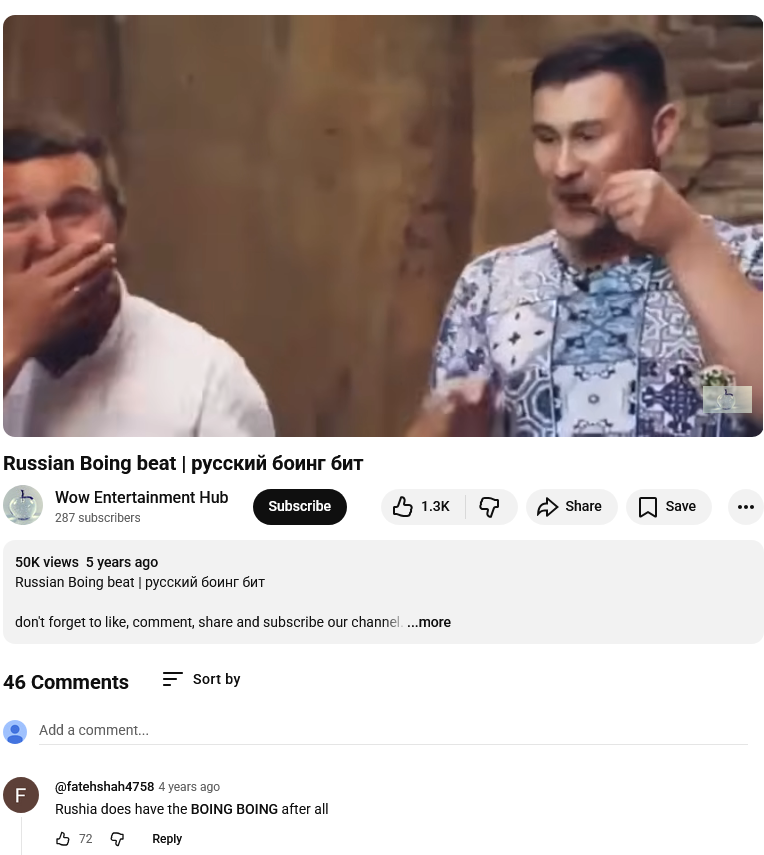Image resolution: width=764 pixels, height=855 pixels.
Task: Open the Sort by comments dropdown
Action: (202, 679)
